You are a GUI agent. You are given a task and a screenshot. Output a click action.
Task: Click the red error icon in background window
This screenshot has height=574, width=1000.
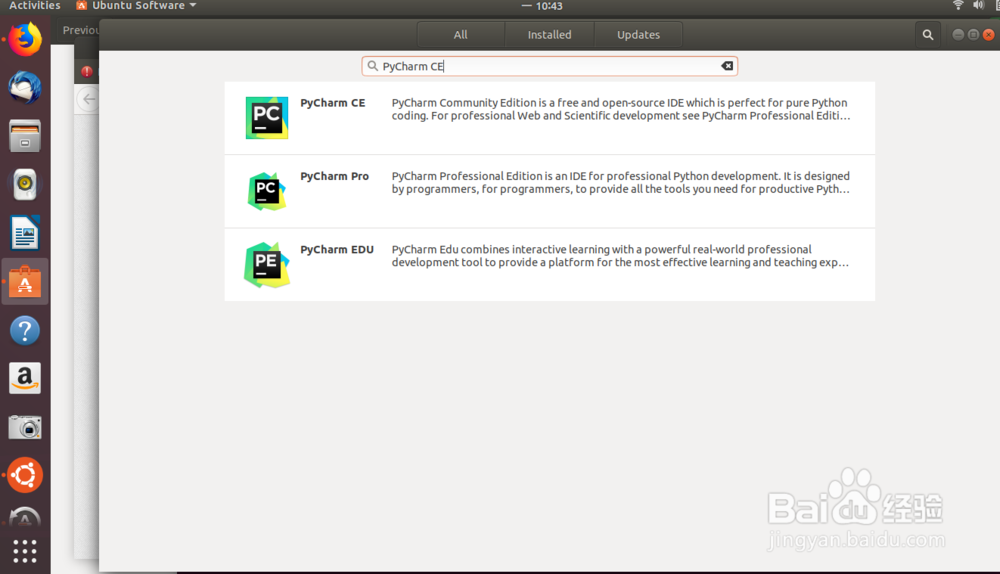(x=87, y=71)
